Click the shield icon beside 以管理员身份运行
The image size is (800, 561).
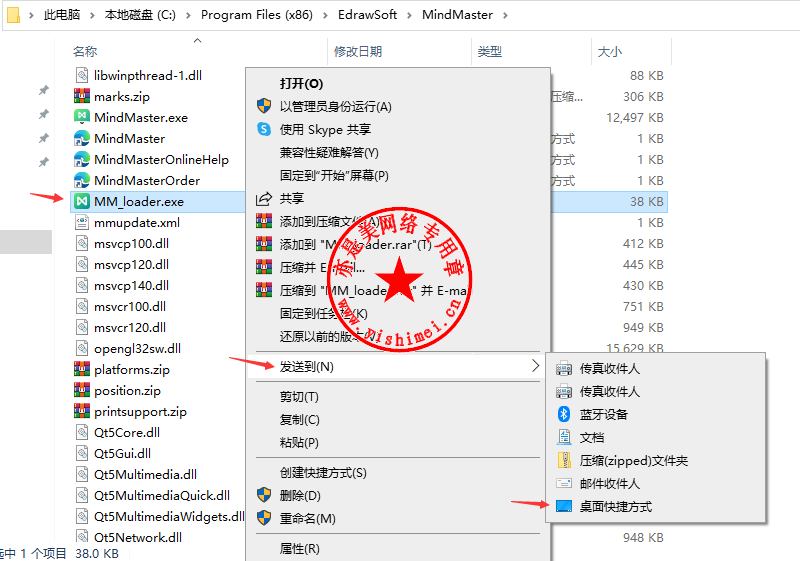coord(264,106)
